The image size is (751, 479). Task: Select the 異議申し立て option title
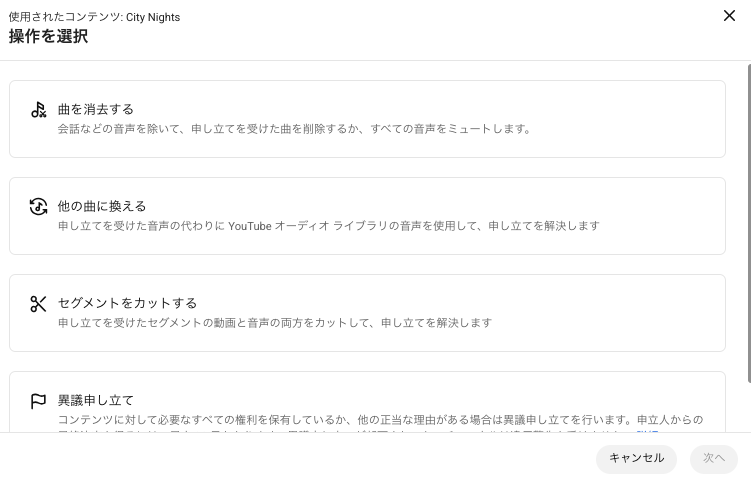coord(96,400)
